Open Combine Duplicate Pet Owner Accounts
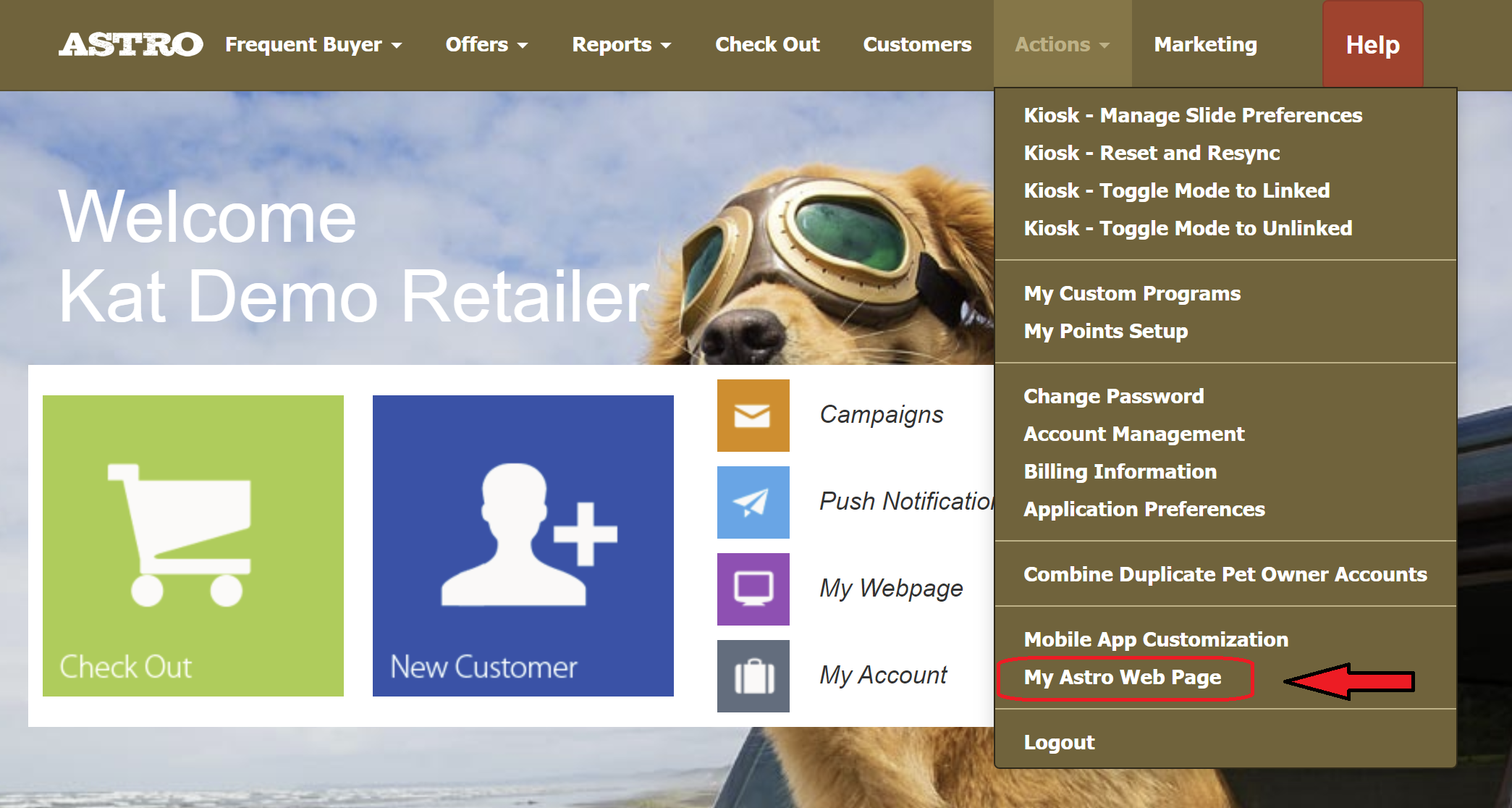This screenshot has height=808, width=1512. [1225, 575]
